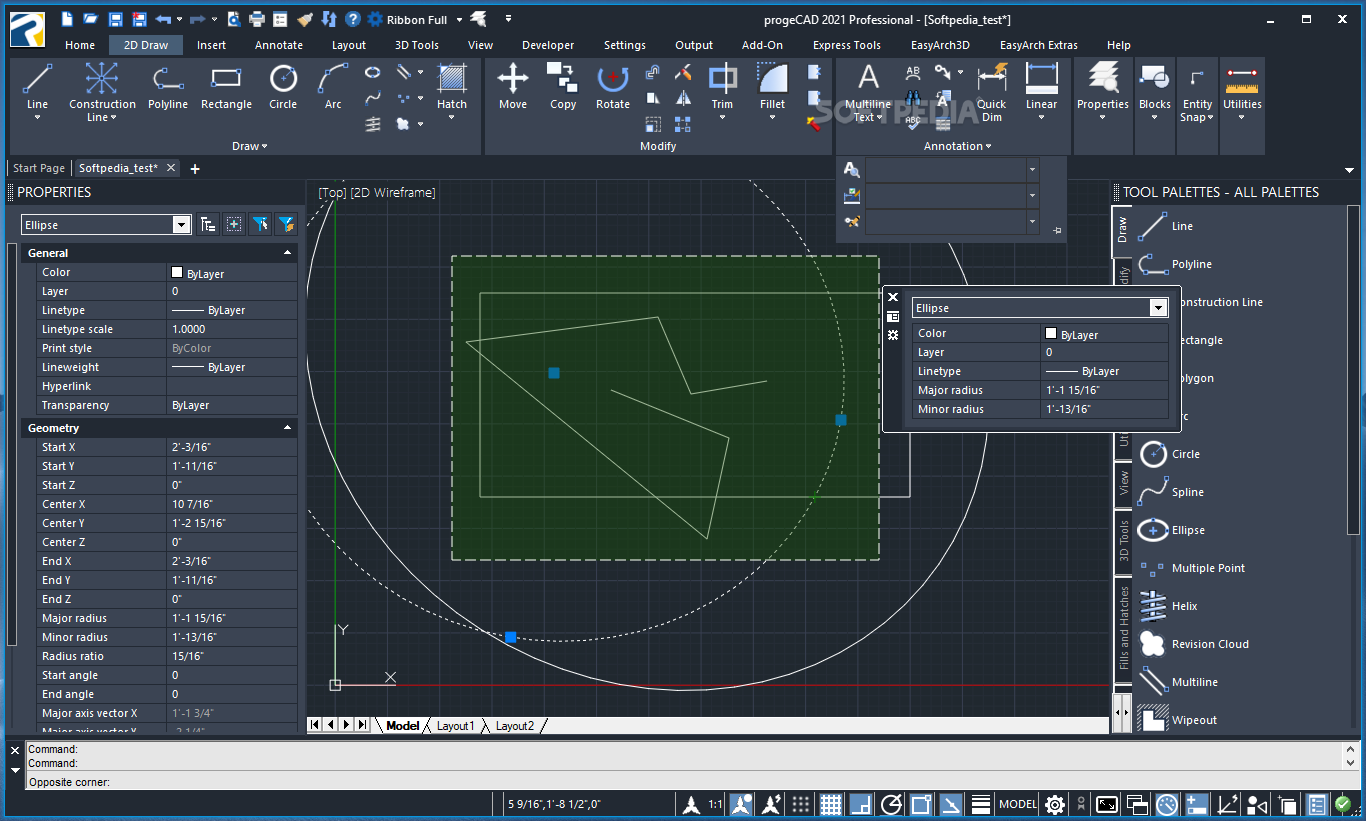
Task: Activate the Rotate tool
Action: pos(613,86)
